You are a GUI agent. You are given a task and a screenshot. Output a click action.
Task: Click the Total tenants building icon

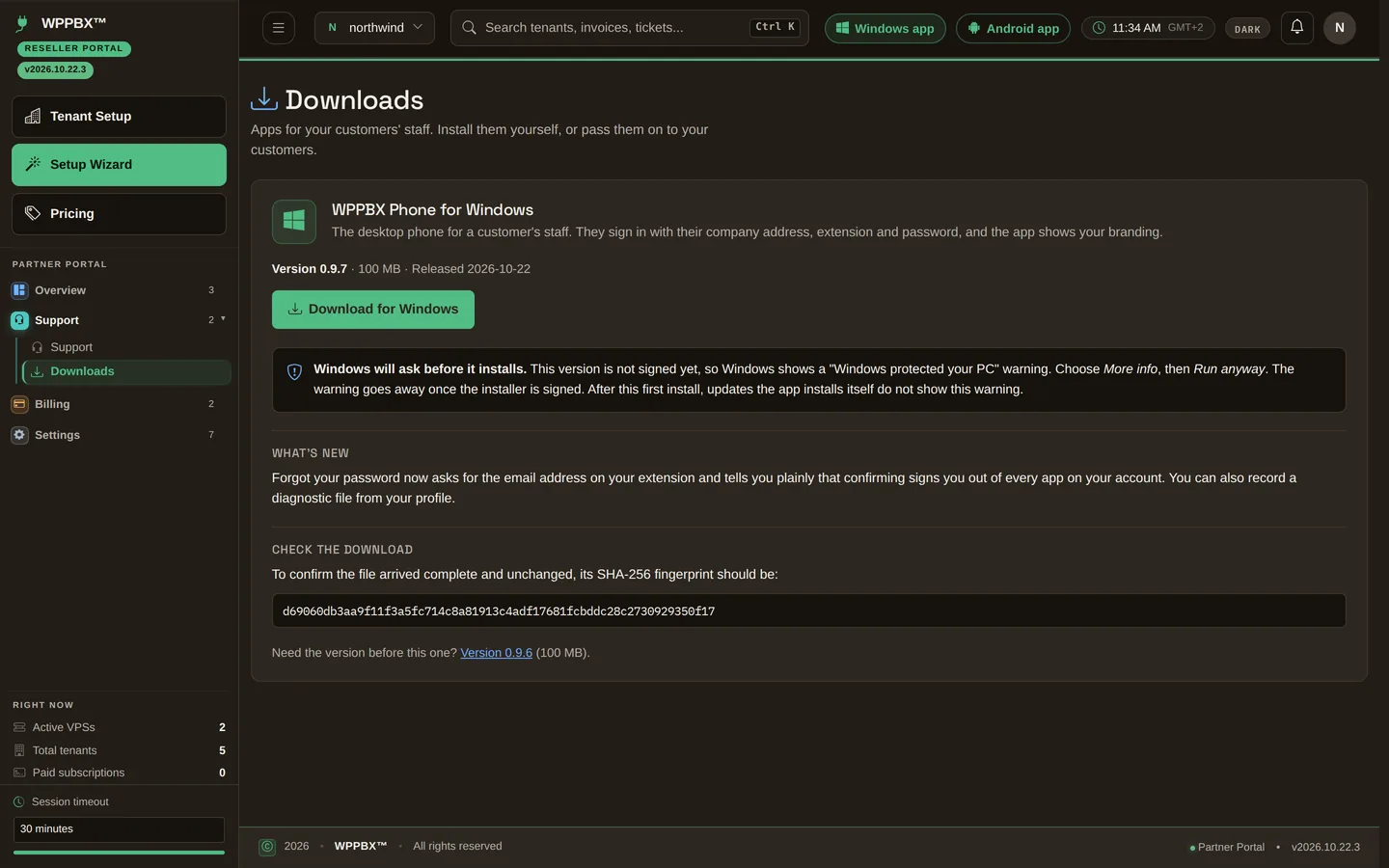(19, 750)
